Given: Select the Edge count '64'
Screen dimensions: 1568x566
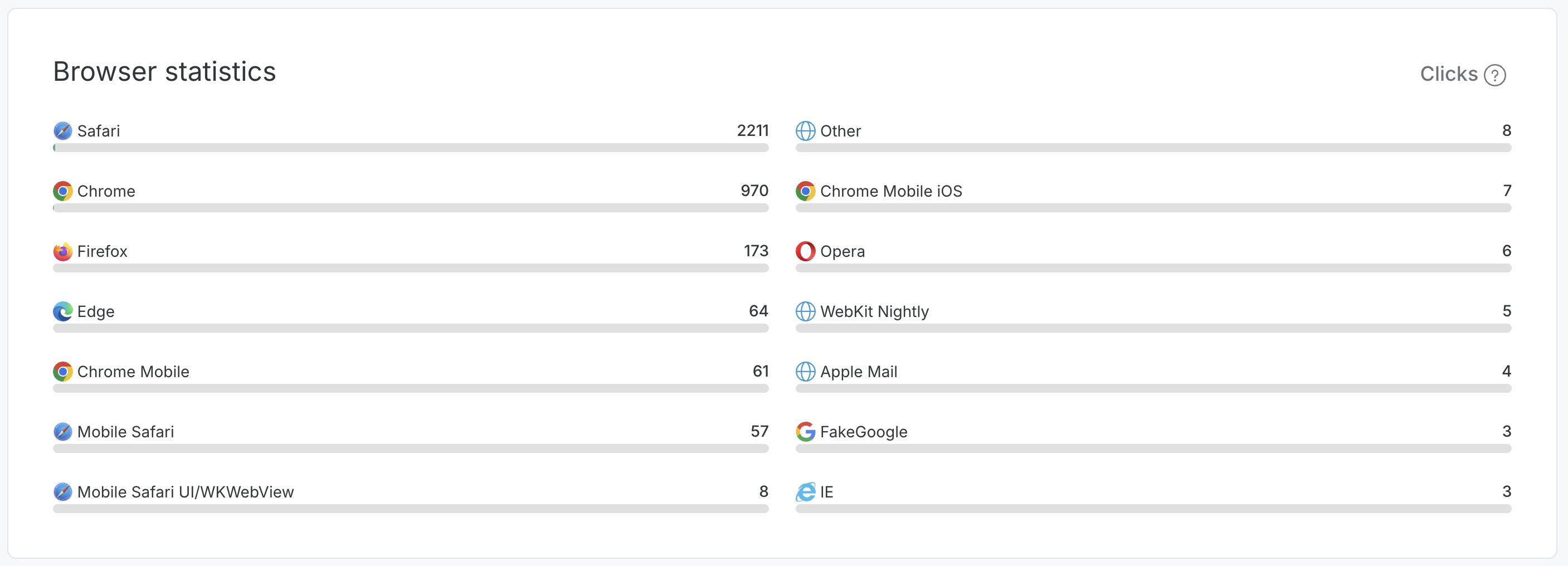Looking at the screenshot, I should 758,311.
